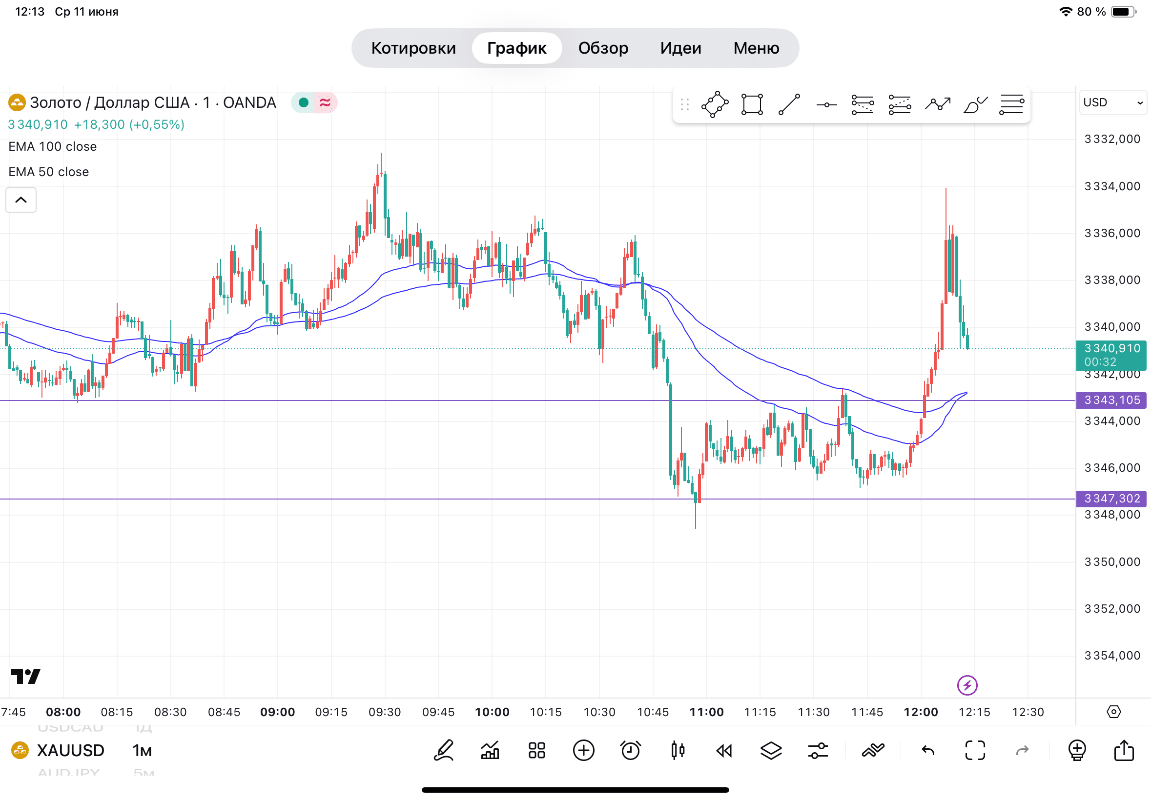This screenshot has width=1151, height=800.
Task: Open the pencil drawing tools
Action: pyautogui.click(x=443, y=750)
